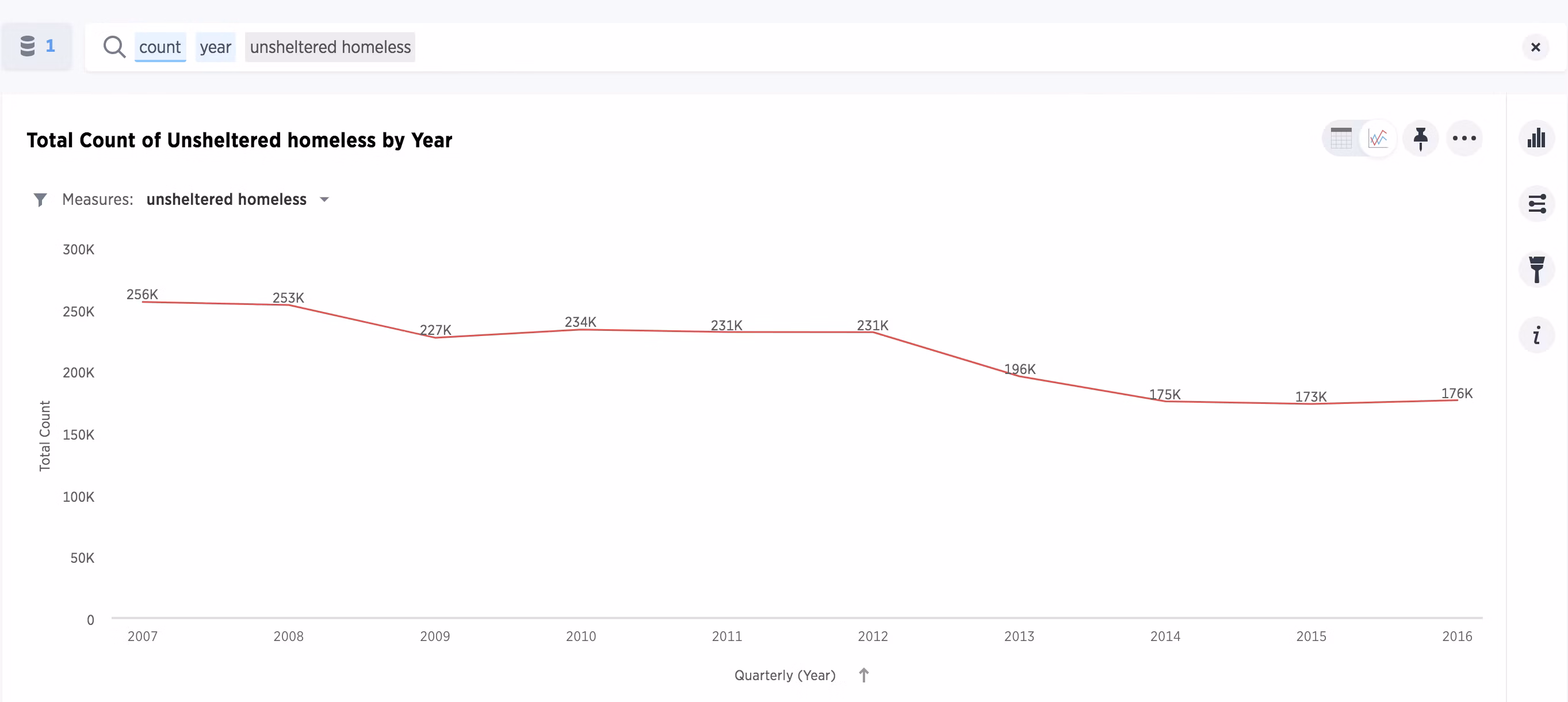Show query info details

coord(1536,335)
